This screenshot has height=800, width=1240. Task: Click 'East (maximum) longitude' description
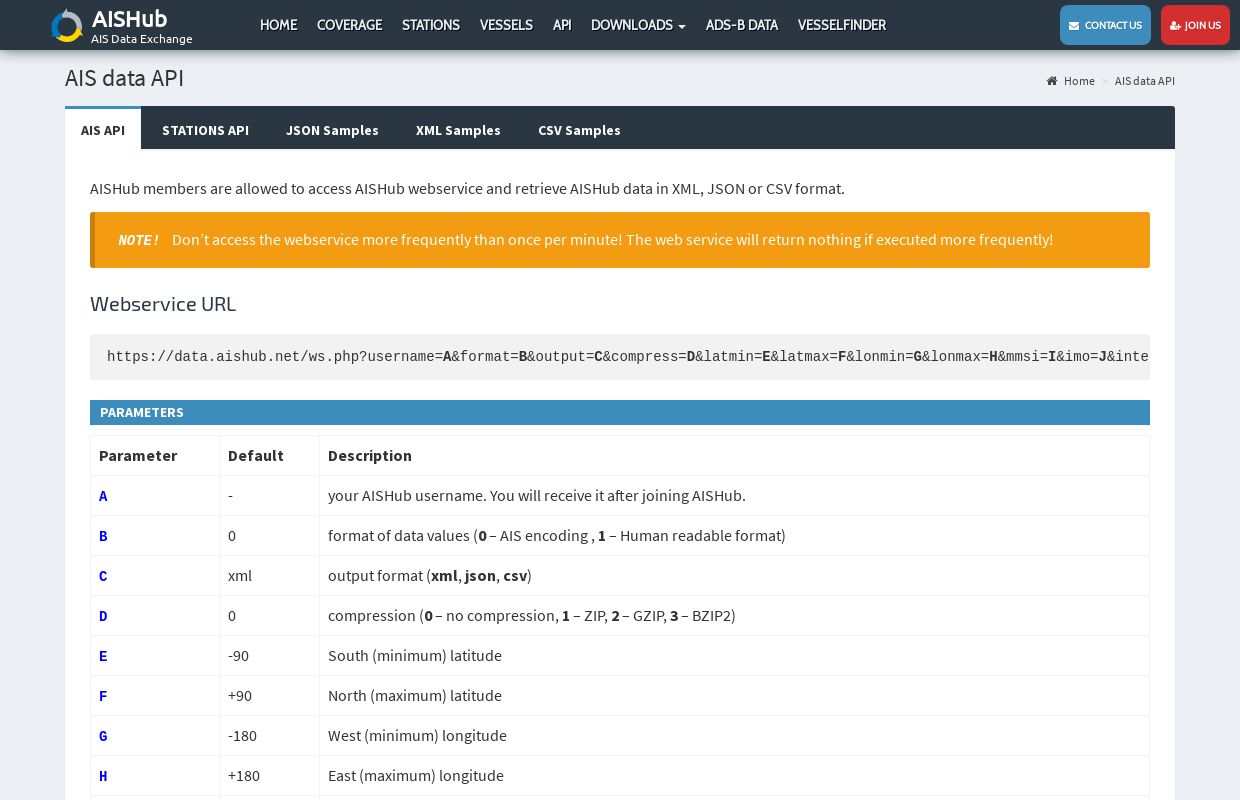coord(416,776)
